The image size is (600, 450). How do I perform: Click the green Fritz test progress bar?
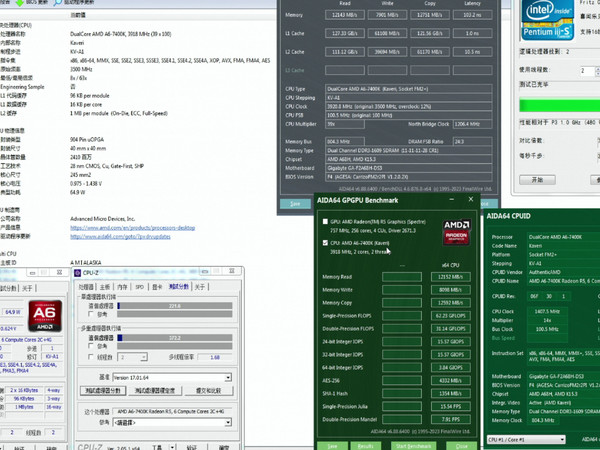point(559,105)
